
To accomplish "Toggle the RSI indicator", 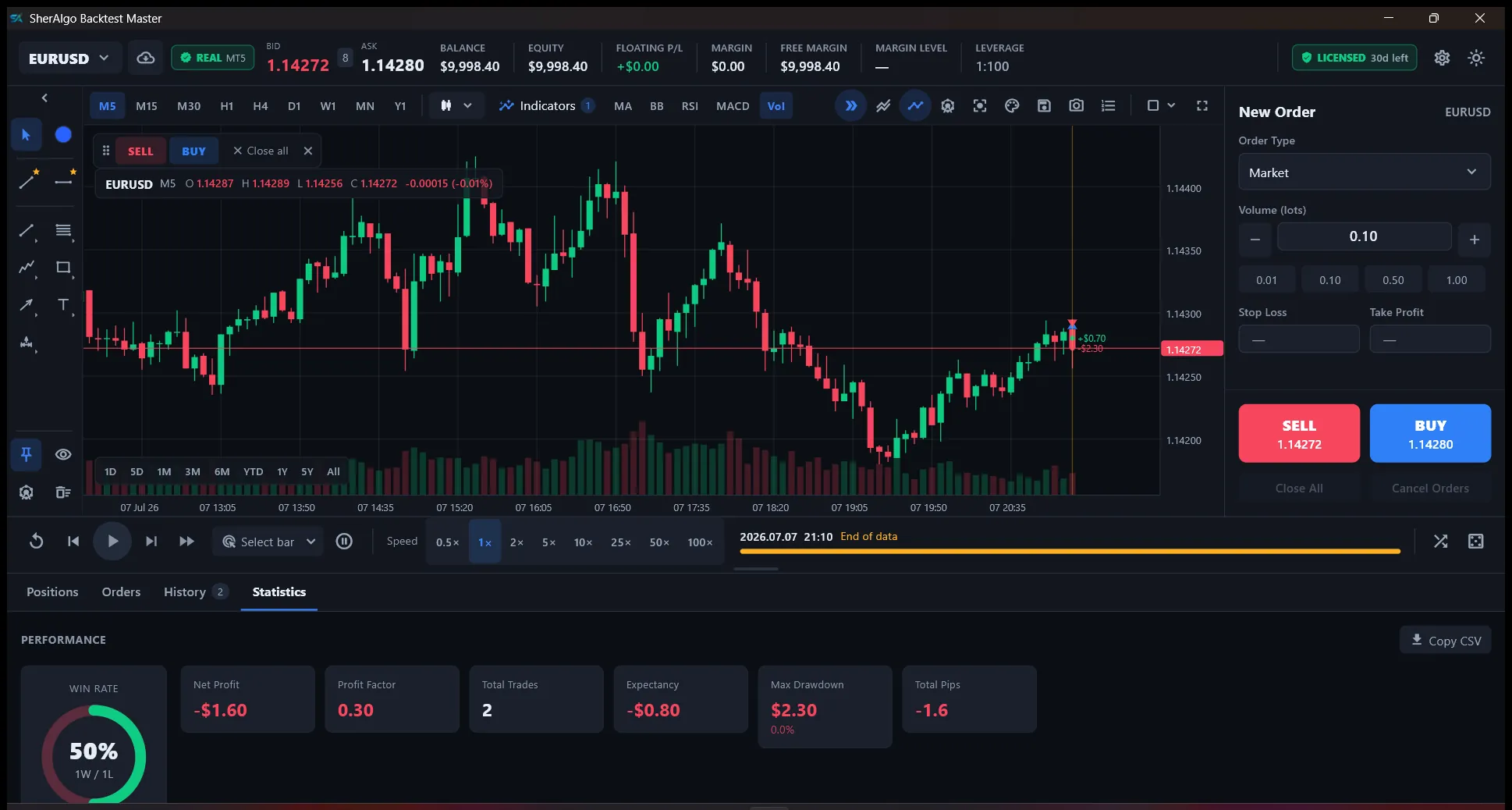I will (690, 106).
